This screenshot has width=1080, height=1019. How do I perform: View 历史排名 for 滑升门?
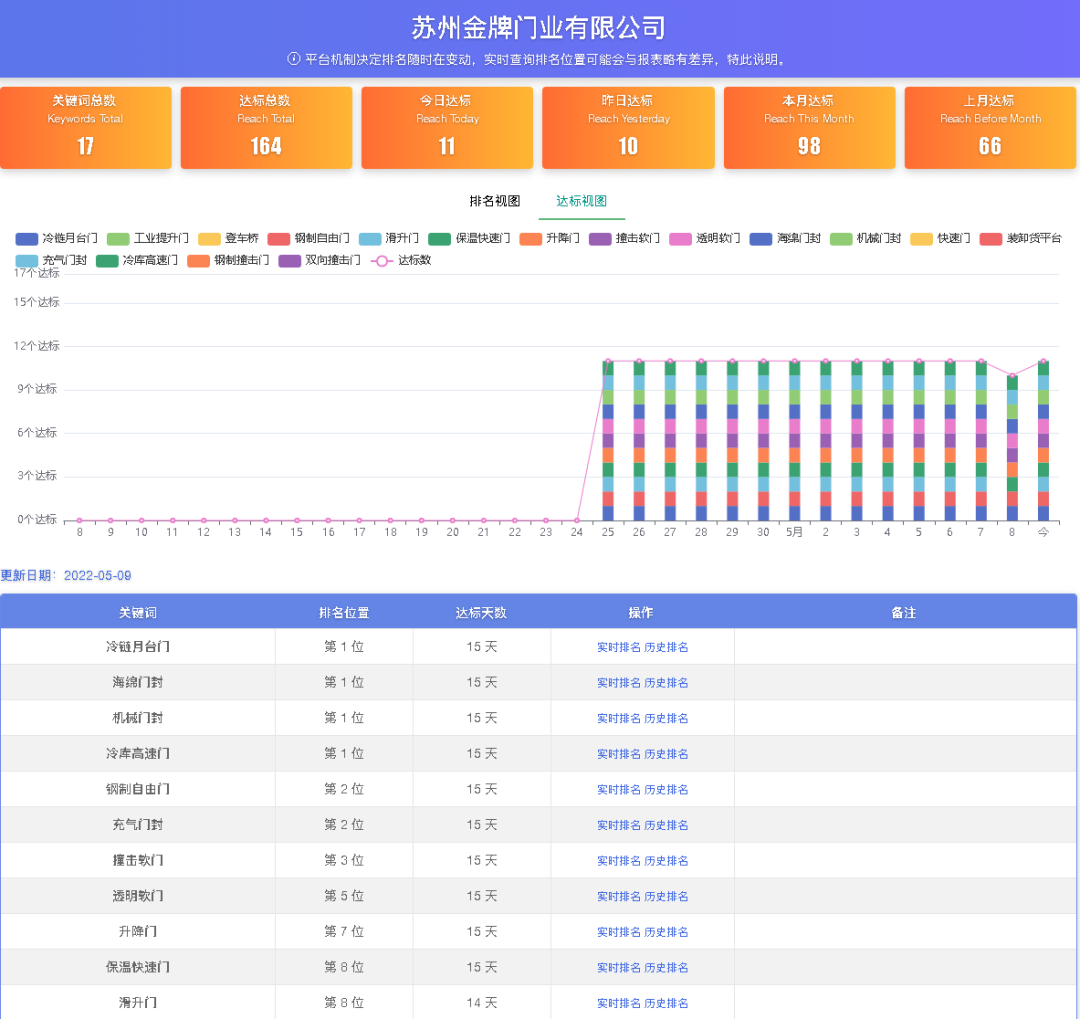click(x=666, y=1003)
